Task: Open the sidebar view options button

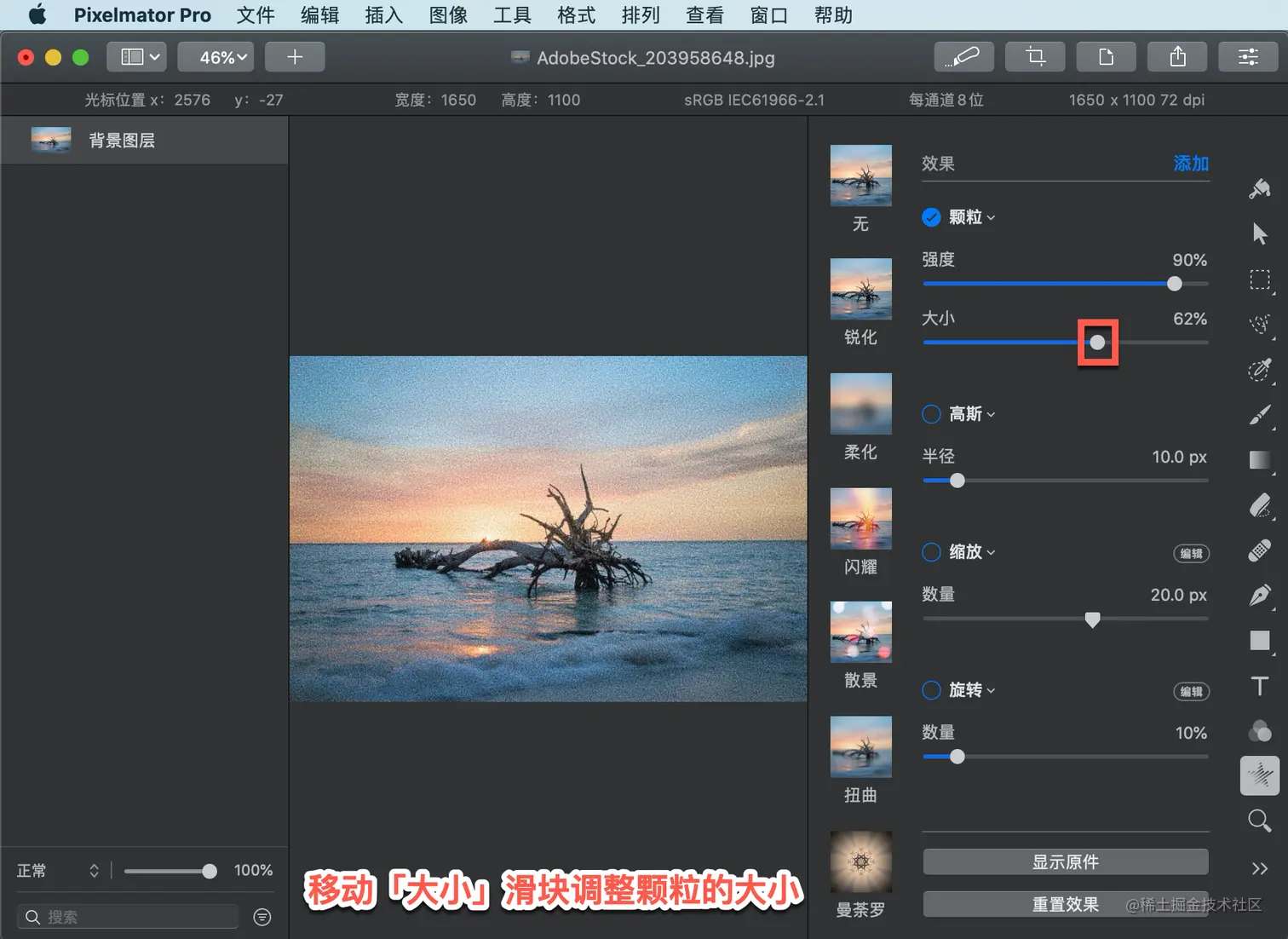Action: pyautogui.click(x=137, y=57)
